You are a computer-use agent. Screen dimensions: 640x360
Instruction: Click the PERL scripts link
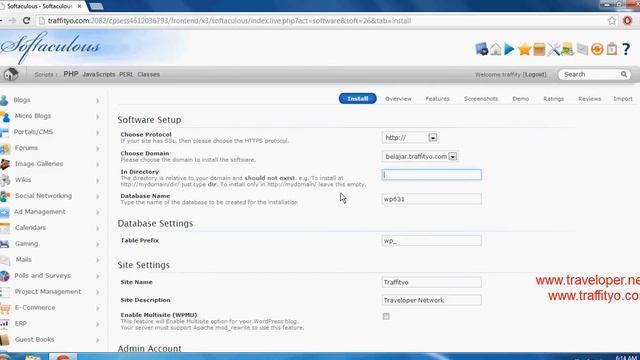click(126, 74)
